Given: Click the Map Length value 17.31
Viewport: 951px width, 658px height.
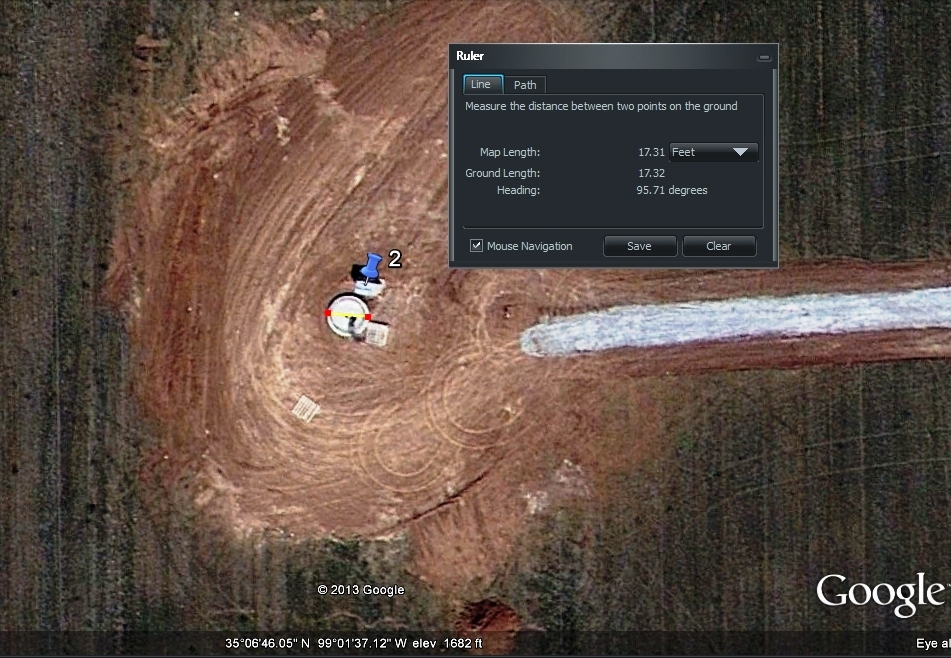Looking at the screenshot, I should (x=651, y=152).
